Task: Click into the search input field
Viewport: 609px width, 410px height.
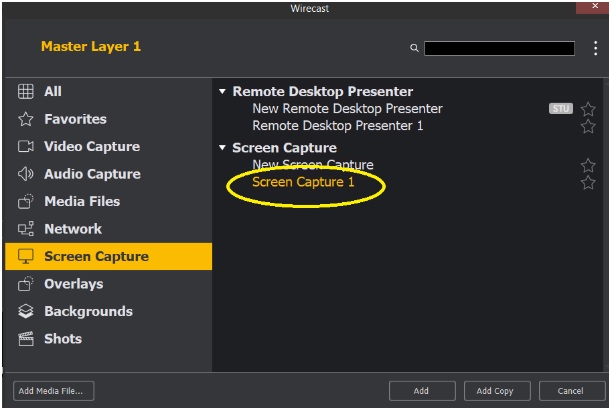Action: coord(499,49)
